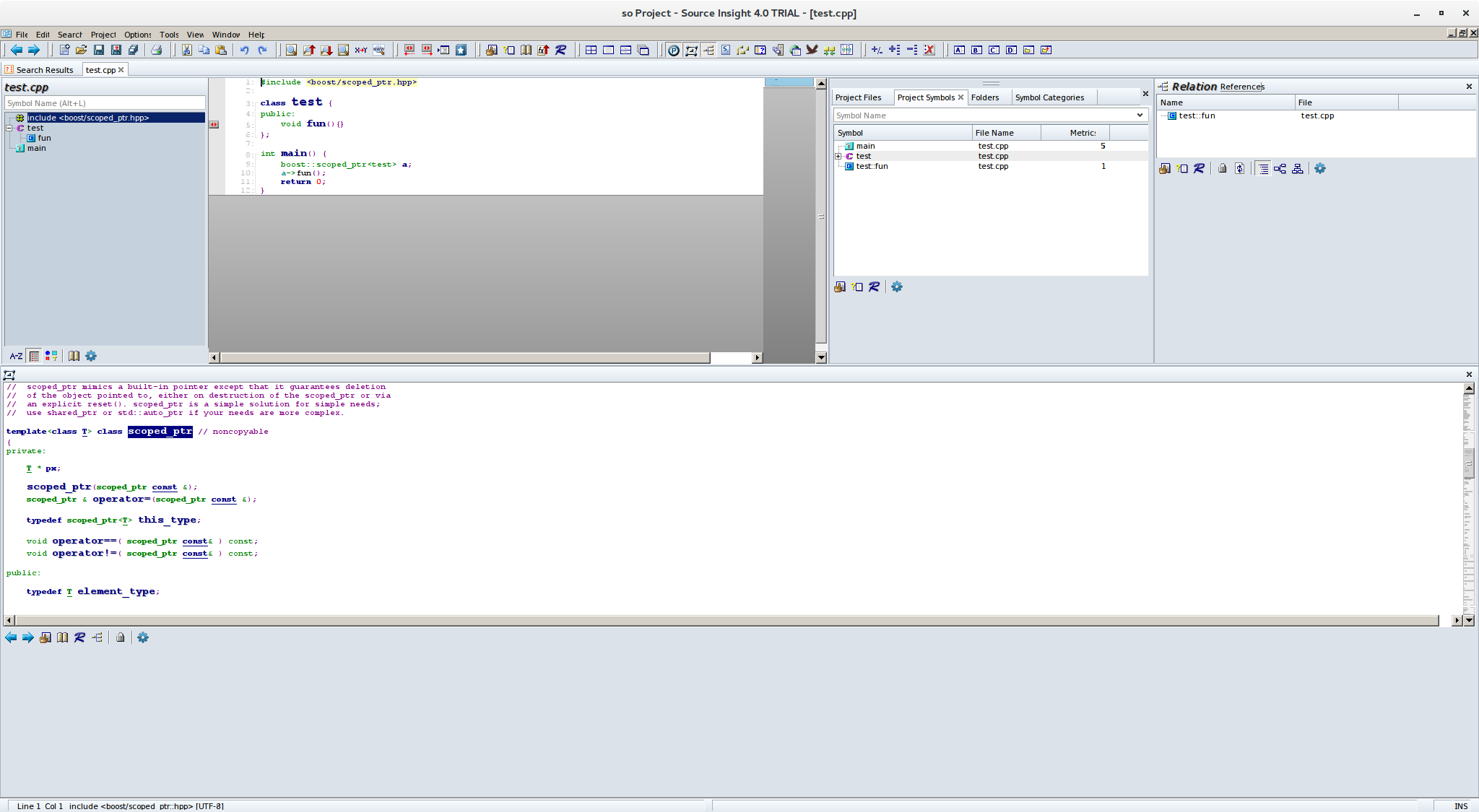The width and height of the screenshot is (1479, 812).
Task: Open the Replace X-to-Y toolbar icon
Action: [x=361, y=50]
